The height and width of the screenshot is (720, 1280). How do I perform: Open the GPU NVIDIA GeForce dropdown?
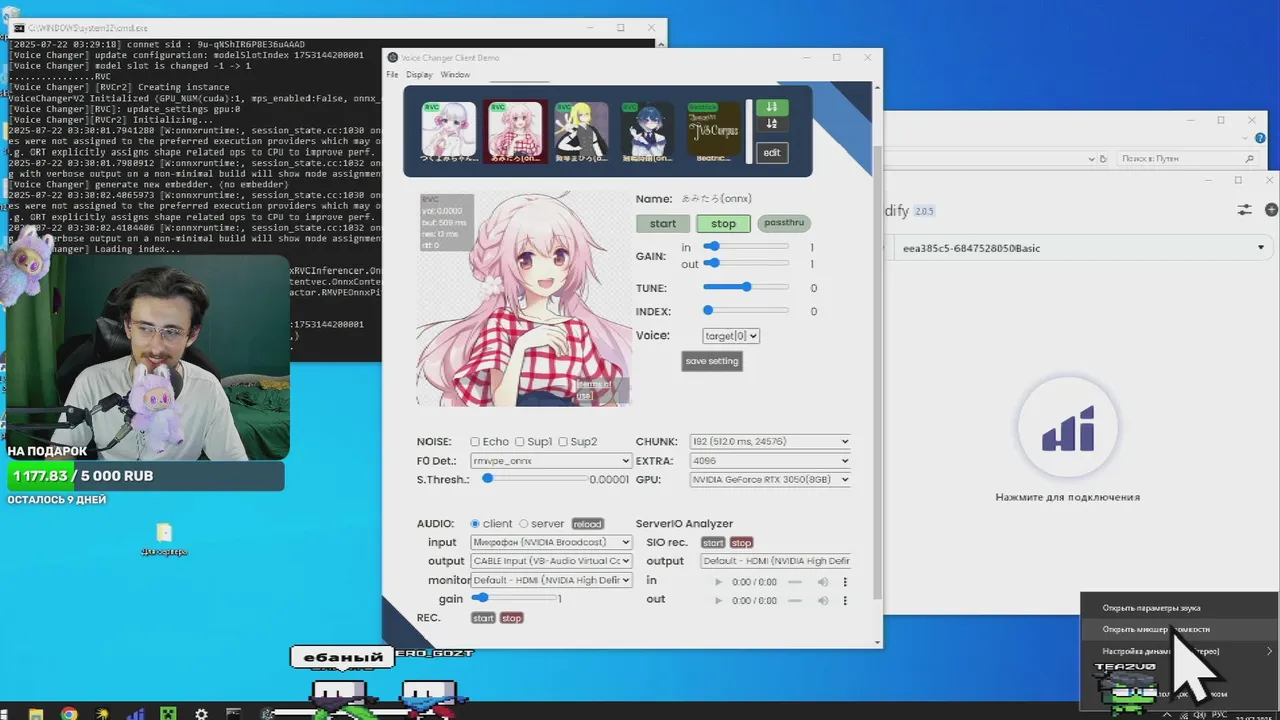coord(769,480)
